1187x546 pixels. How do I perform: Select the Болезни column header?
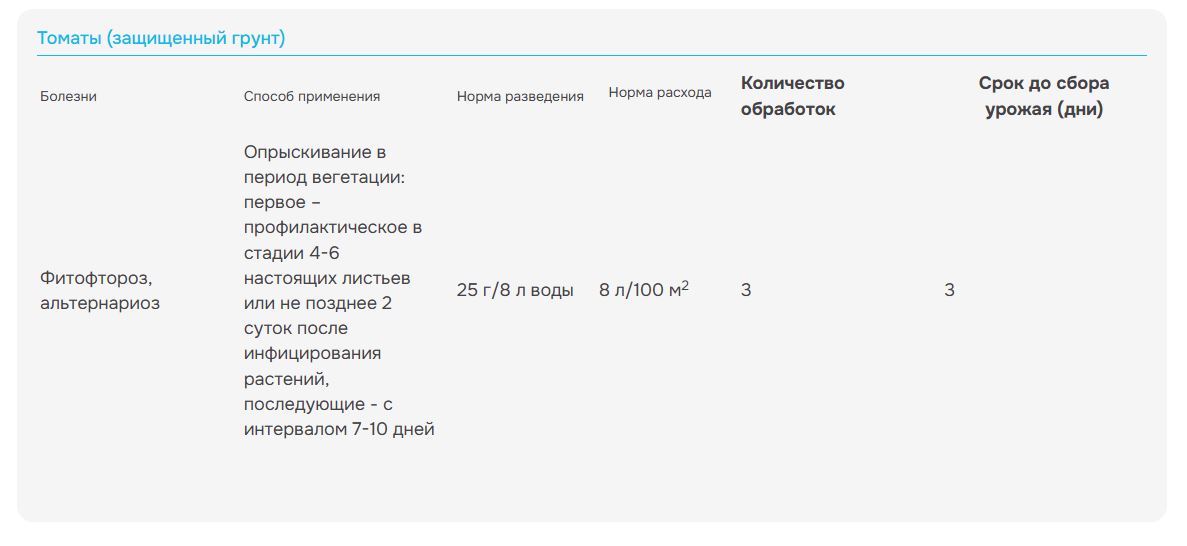tap(68, 96)
